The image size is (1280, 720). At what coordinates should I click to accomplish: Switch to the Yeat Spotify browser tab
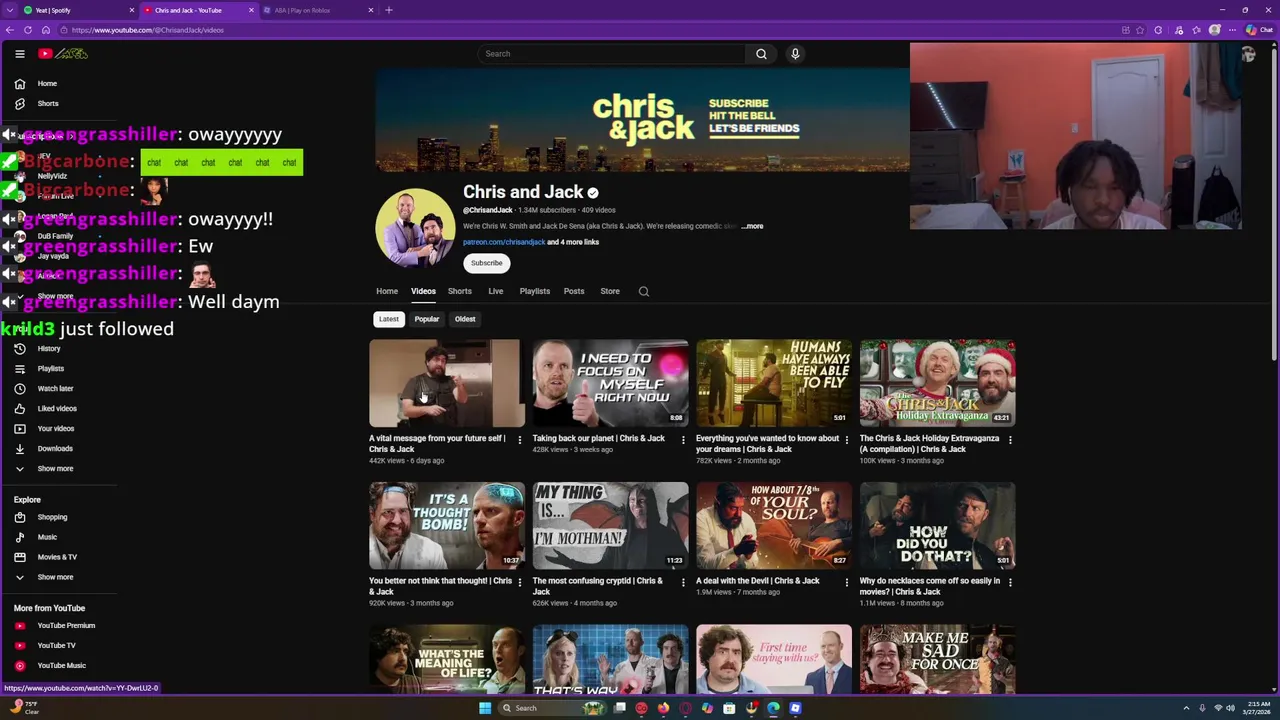pyautogui.click(x=78, y=10)
